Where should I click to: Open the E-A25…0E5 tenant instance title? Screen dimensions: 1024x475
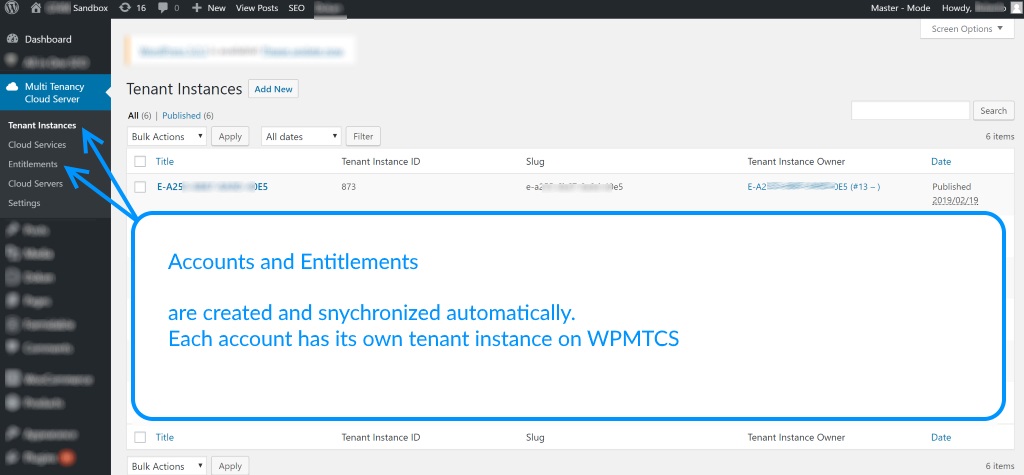coord(212,187)
